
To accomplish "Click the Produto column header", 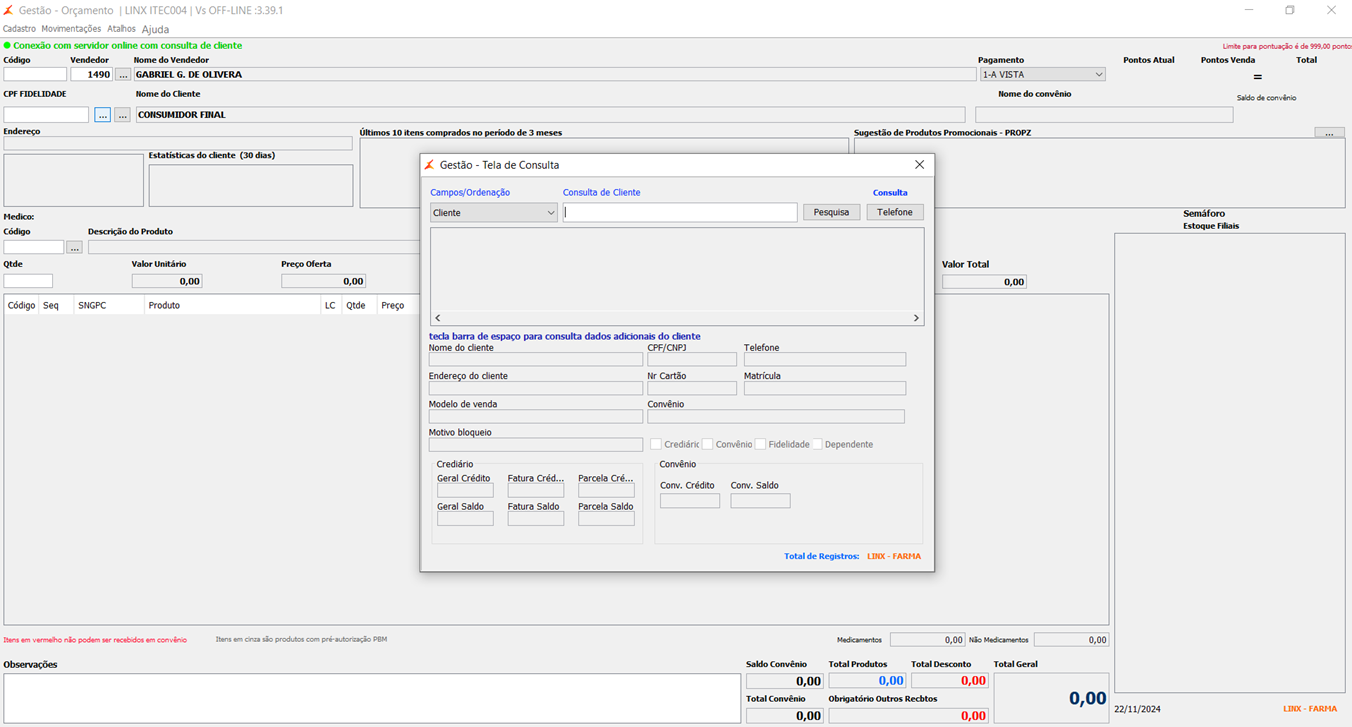I will coord(232,305).
